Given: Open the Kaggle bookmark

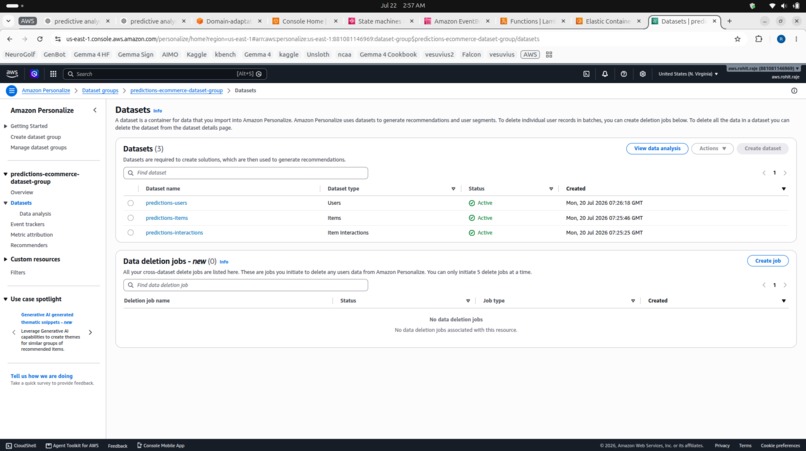Looking at the screenshot, I should [x=196, y=55].
